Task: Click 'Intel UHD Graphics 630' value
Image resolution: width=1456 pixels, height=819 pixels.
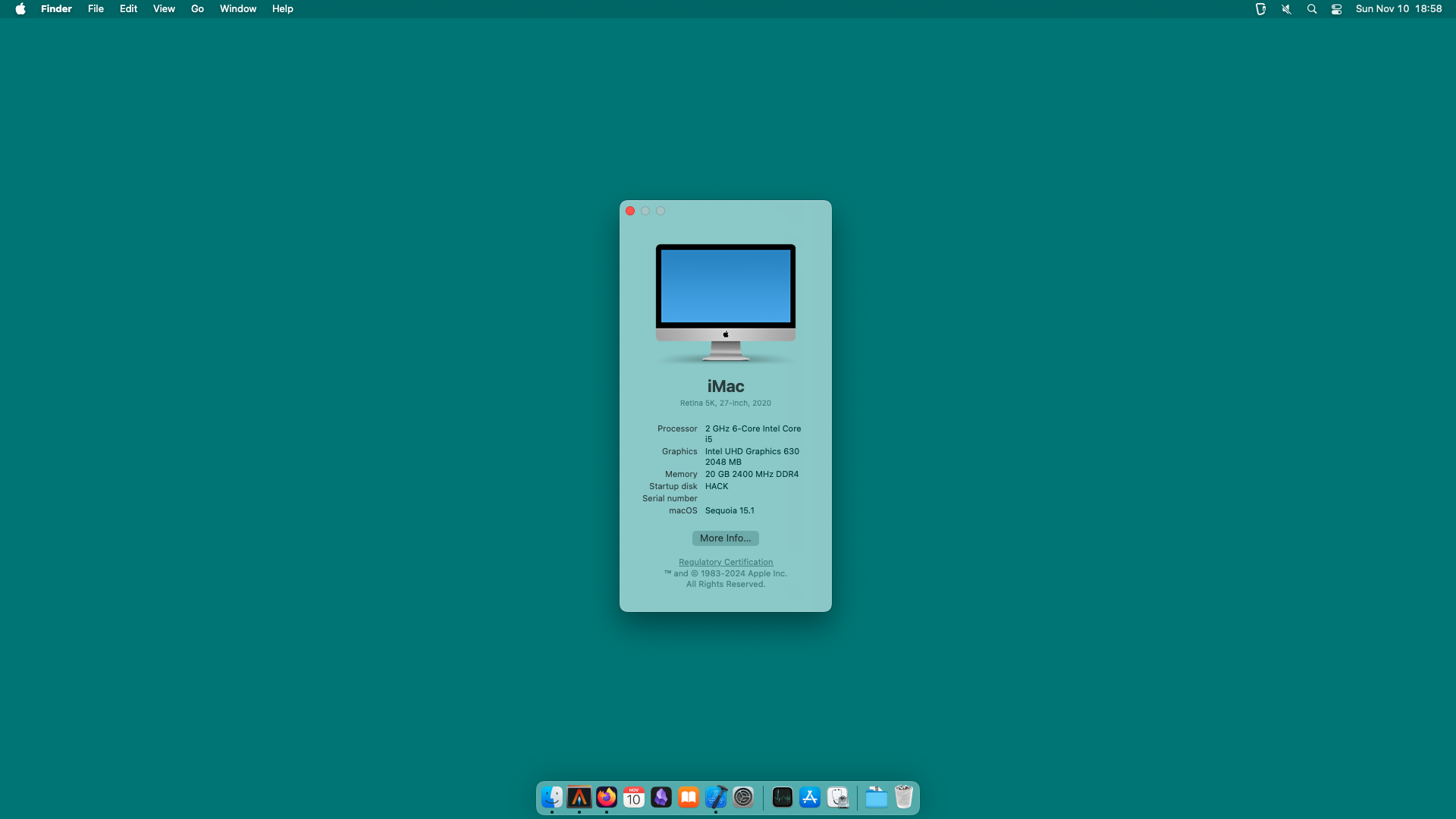Action: pyautogui.click(x=752, y=451)
